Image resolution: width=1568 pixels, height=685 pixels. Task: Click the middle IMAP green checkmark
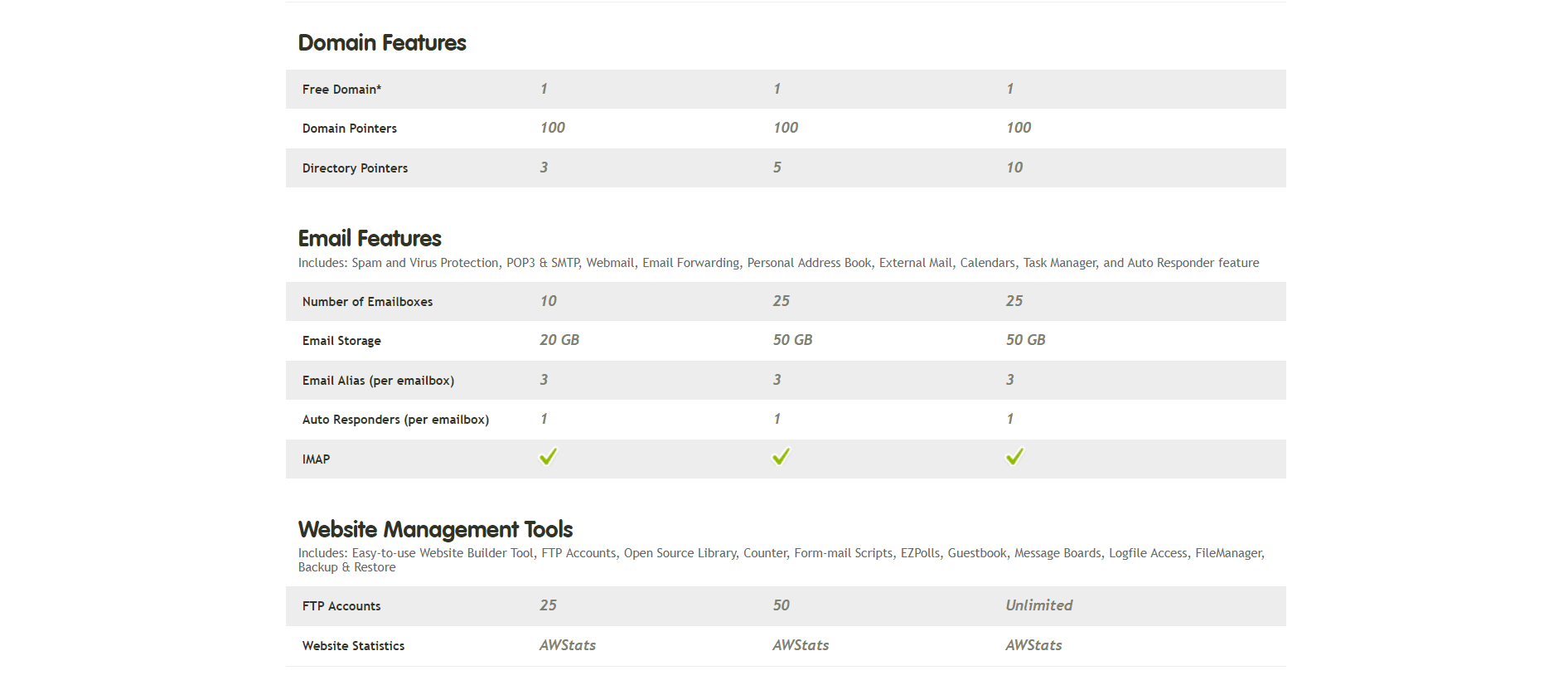[781, 457]
